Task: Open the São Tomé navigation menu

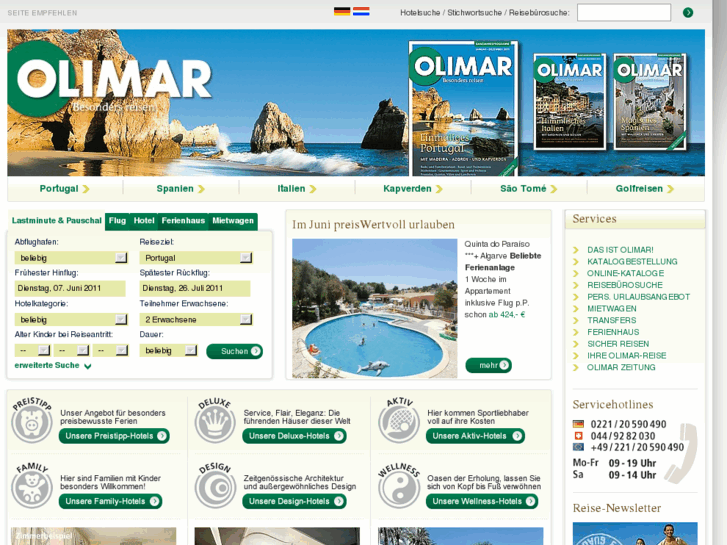Action: pos(529,189)
